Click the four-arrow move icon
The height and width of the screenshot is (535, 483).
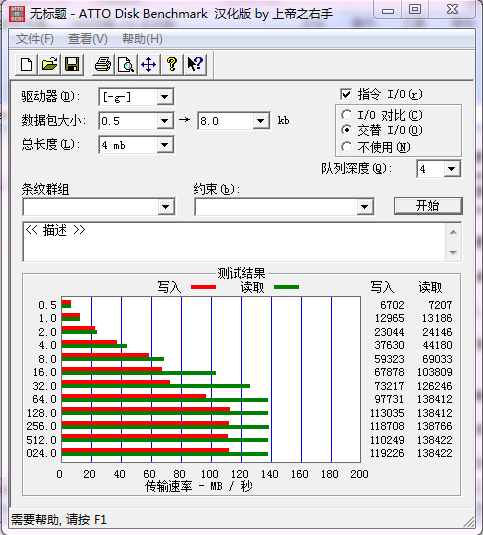[148, 64]
